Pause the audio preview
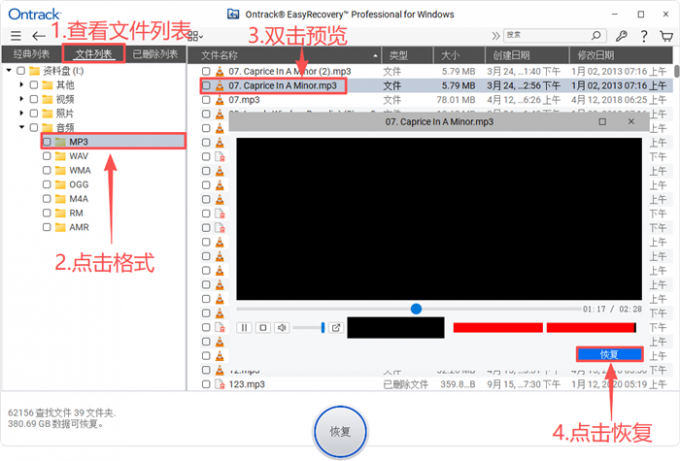 click(244, 327)
